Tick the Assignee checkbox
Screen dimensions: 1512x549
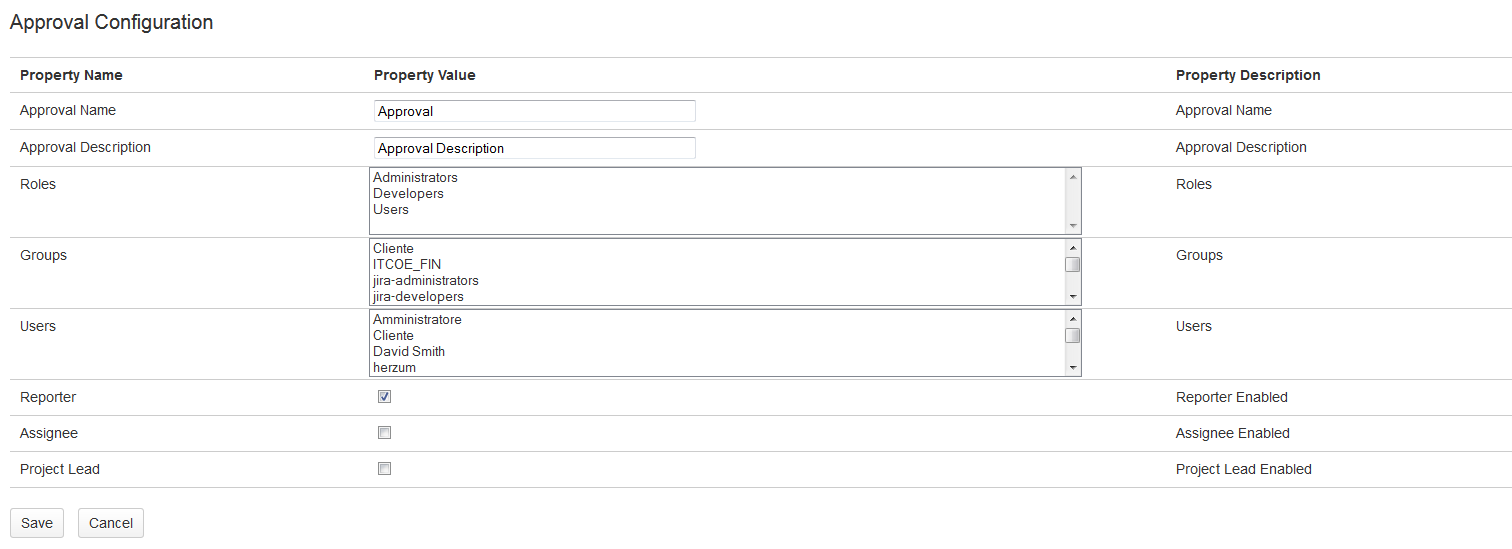tap(385, 433)
